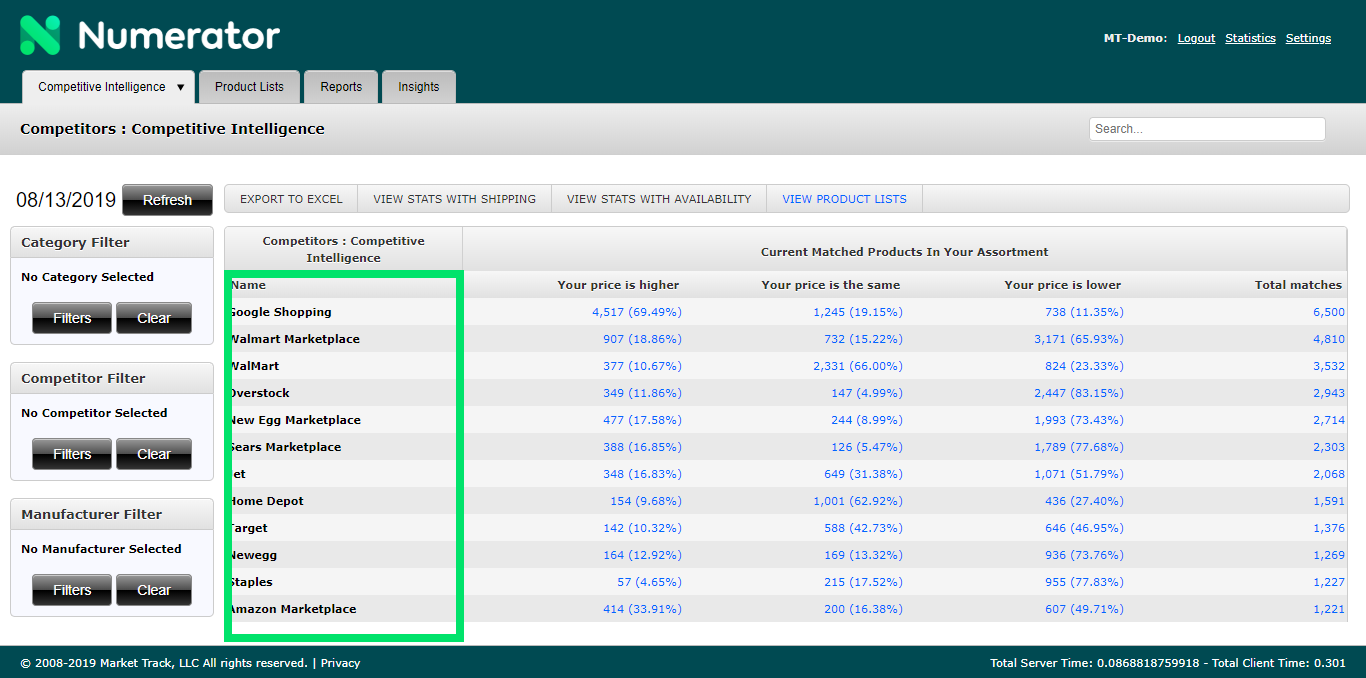Switch to the Insights tab
This screenshot has height=678, width=1366.
coord(418,87)
